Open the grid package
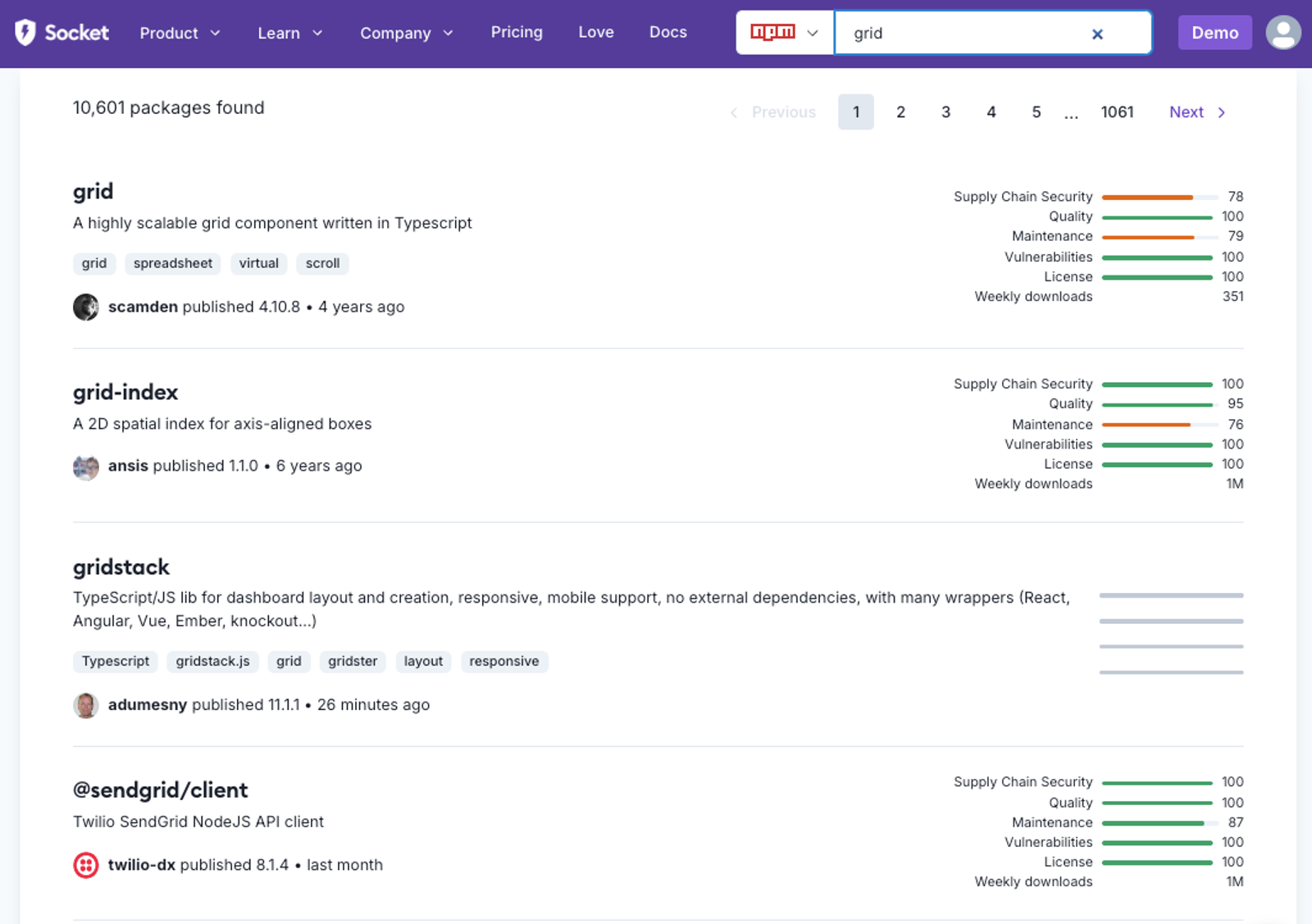 click(93, 192)
